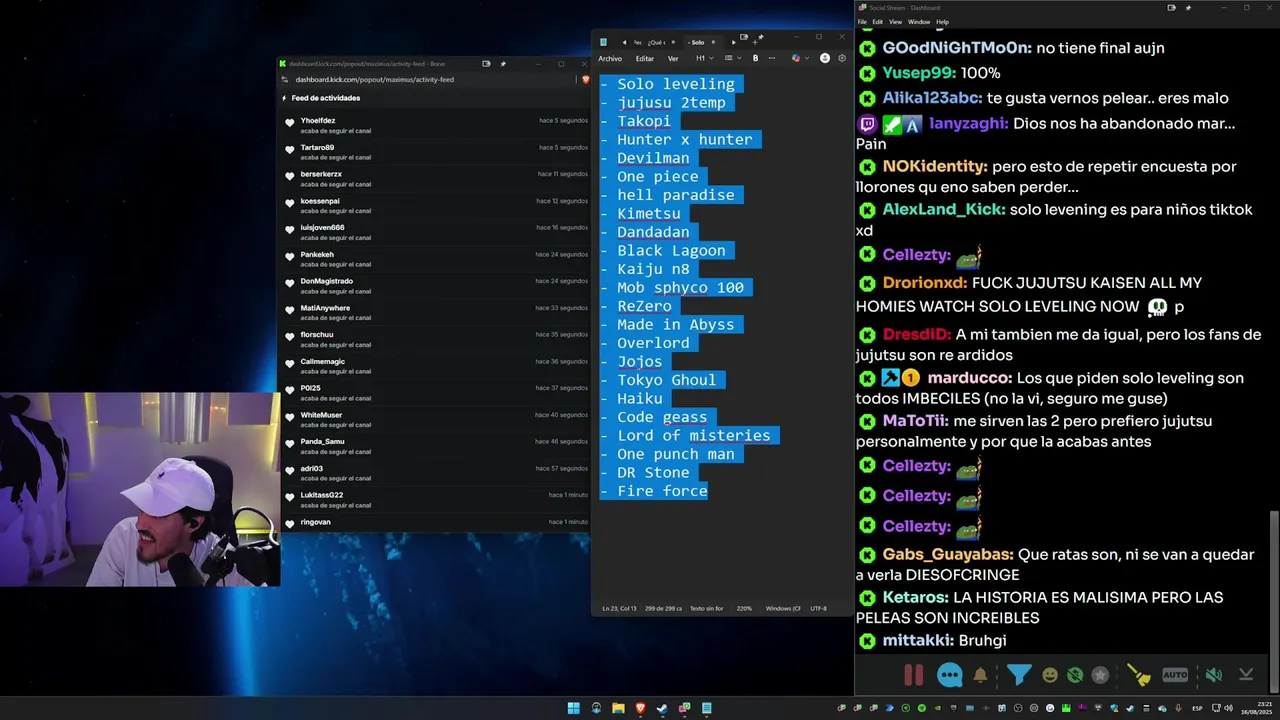Image resolution: width=1280 pixels, height=720 pixels.
Task: Open Steam on the taskbar
Action: (662, 708)
